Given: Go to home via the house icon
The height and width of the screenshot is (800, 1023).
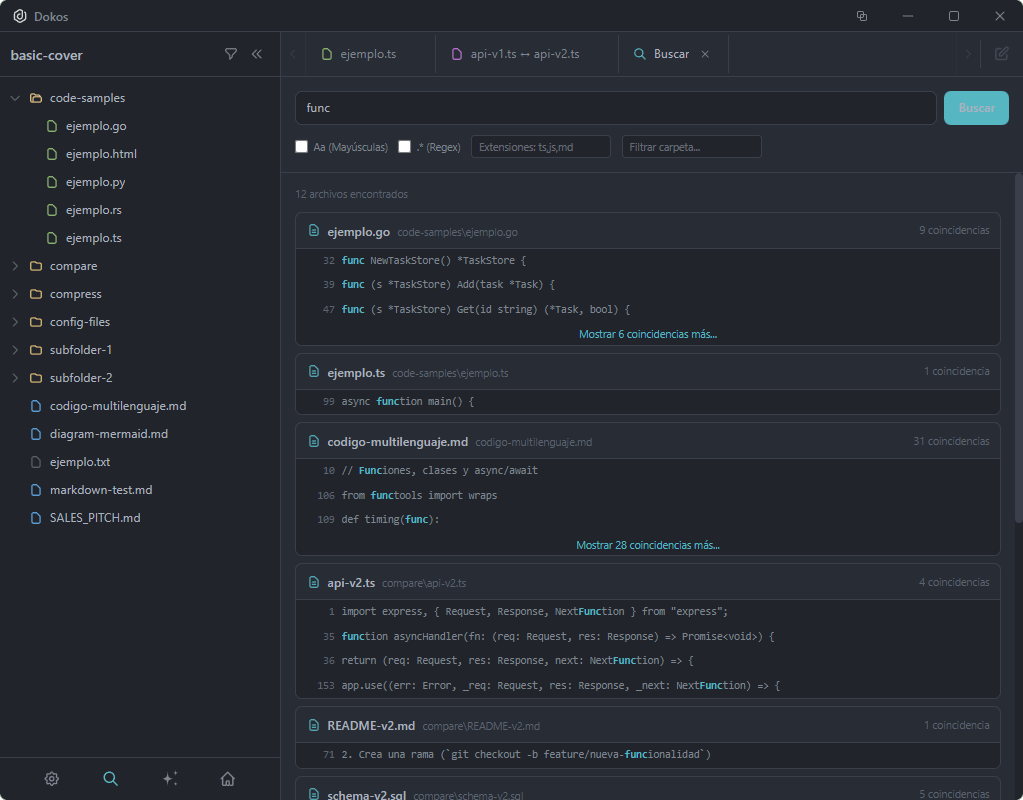Looking at the screenshot, I should coord(228,779).
